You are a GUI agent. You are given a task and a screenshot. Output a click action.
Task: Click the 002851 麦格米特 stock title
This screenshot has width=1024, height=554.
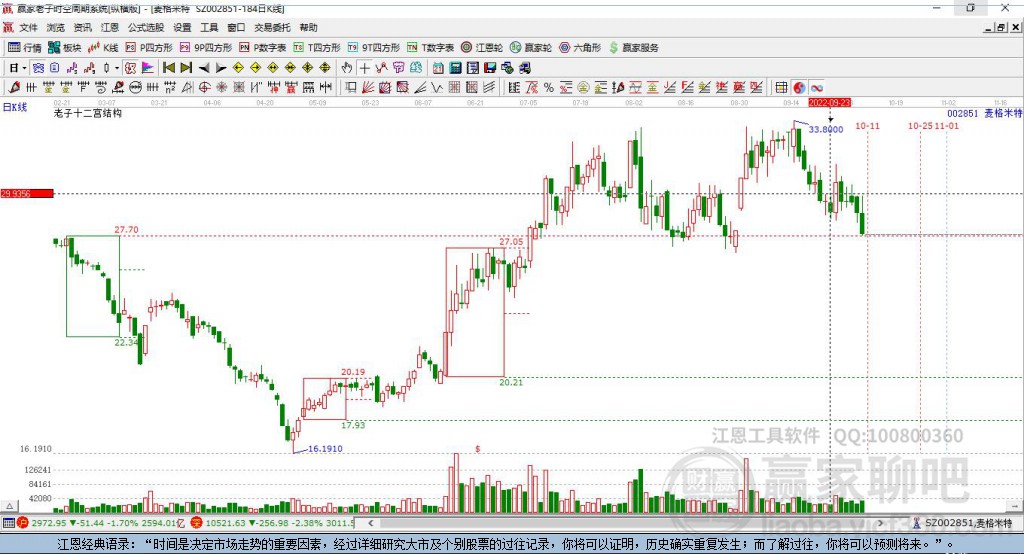coord(984,113)
